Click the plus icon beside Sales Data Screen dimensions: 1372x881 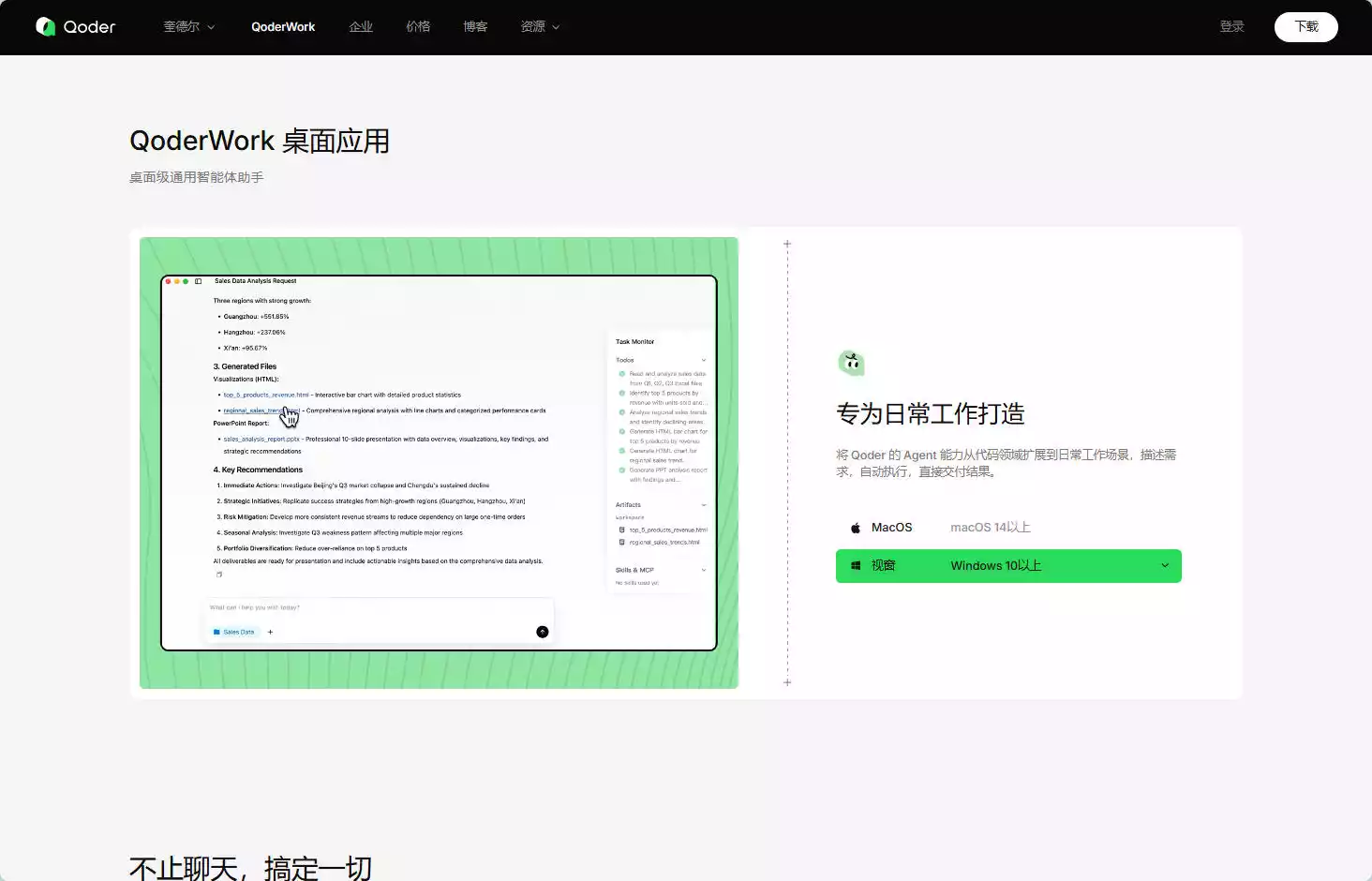[x=270, y=632]
